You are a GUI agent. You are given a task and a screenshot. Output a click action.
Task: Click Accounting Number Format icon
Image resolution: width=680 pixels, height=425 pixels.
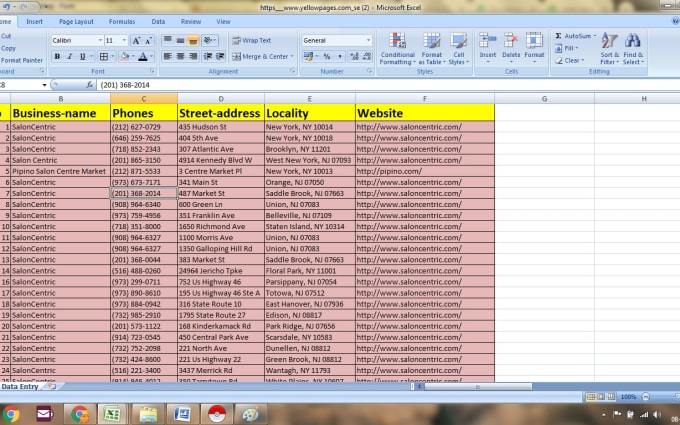[x=308, y=56]
